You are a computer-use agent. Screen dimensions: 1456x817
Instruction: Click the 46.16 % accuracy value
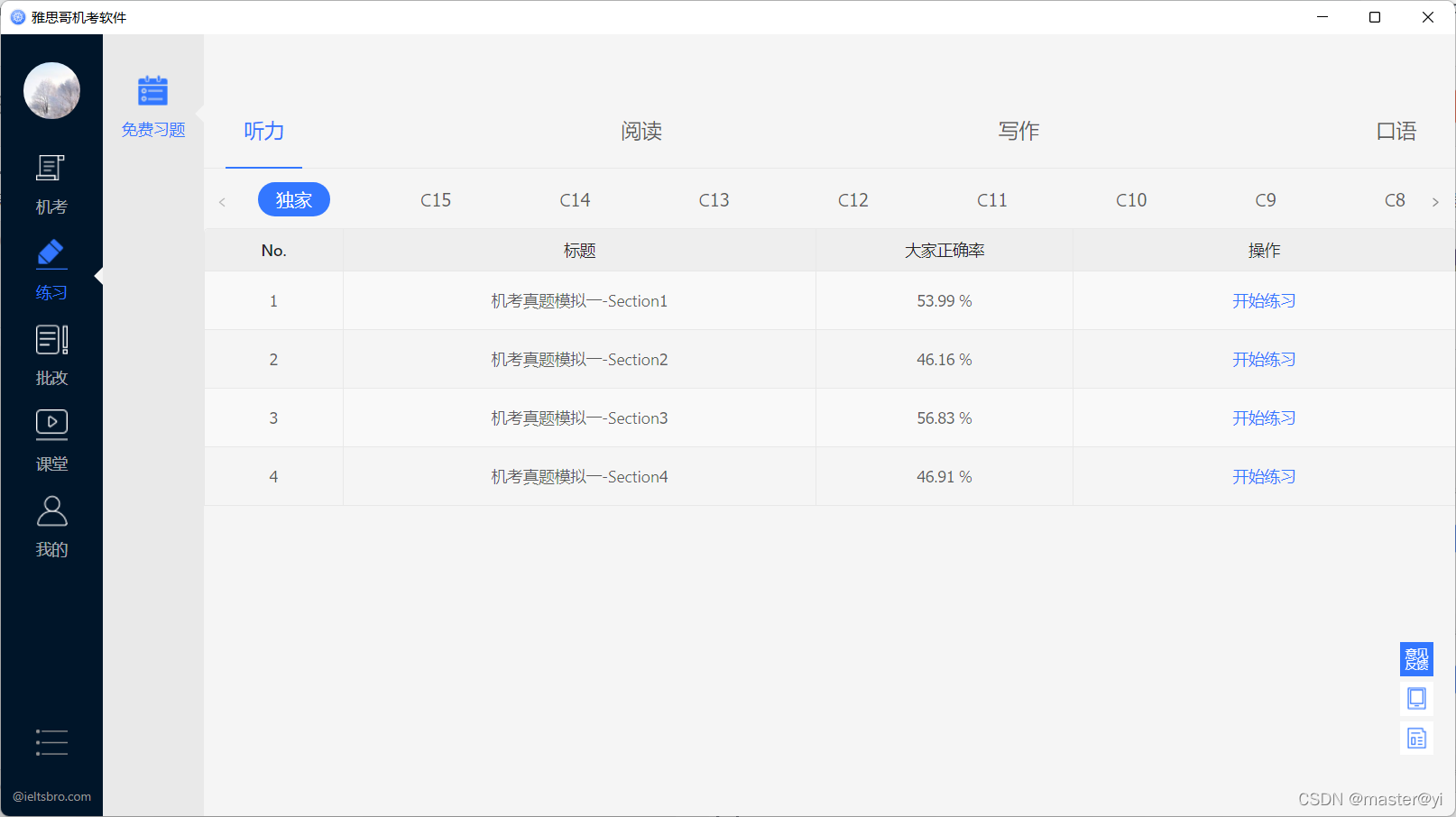pyautogui.click(x=945, y=360)
